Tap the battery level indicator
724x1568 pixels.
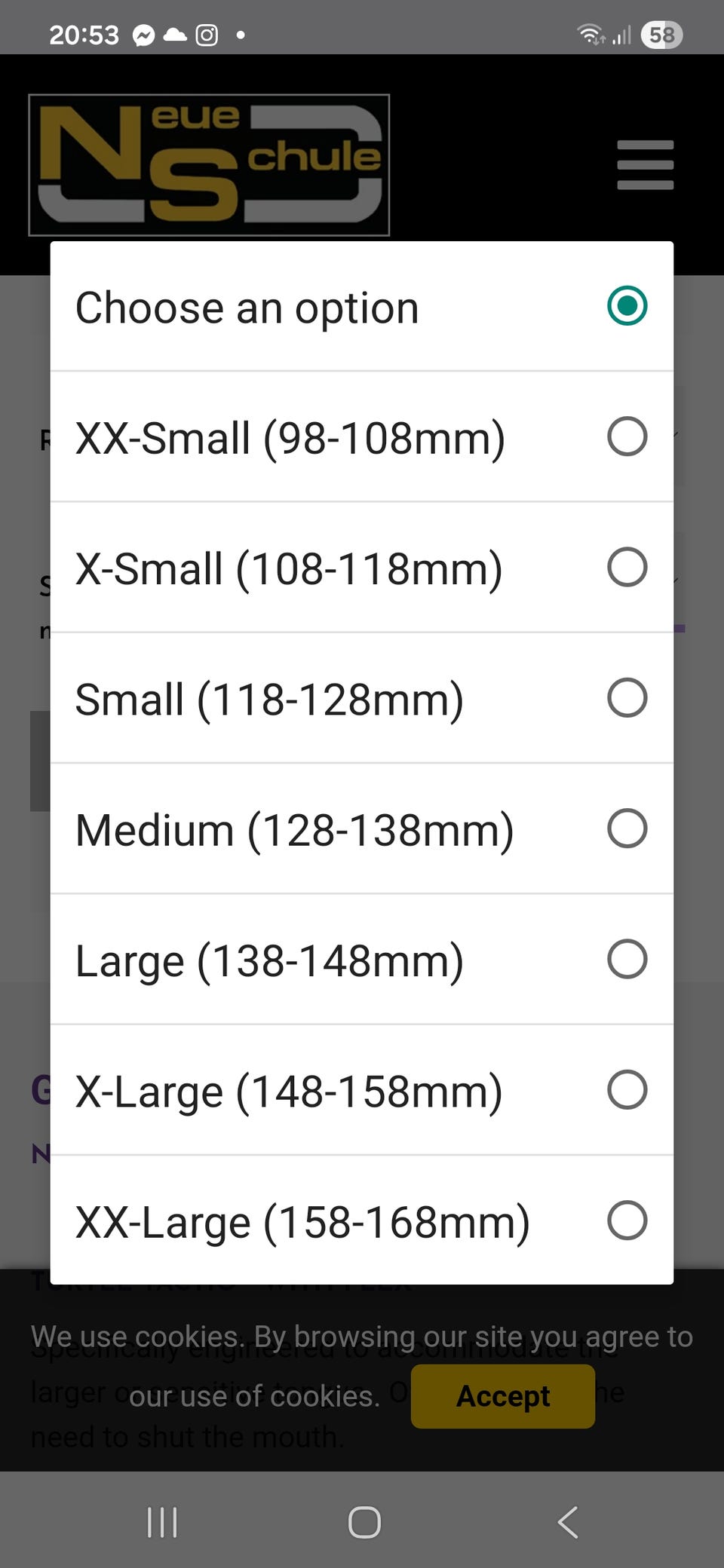pos(661,35)
